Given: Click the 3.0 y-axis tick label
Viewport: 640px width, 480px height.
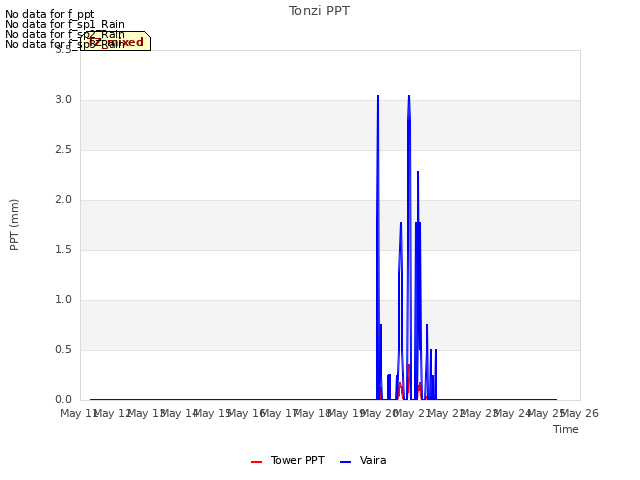Looking at the screenshot, I should (64, 100).
